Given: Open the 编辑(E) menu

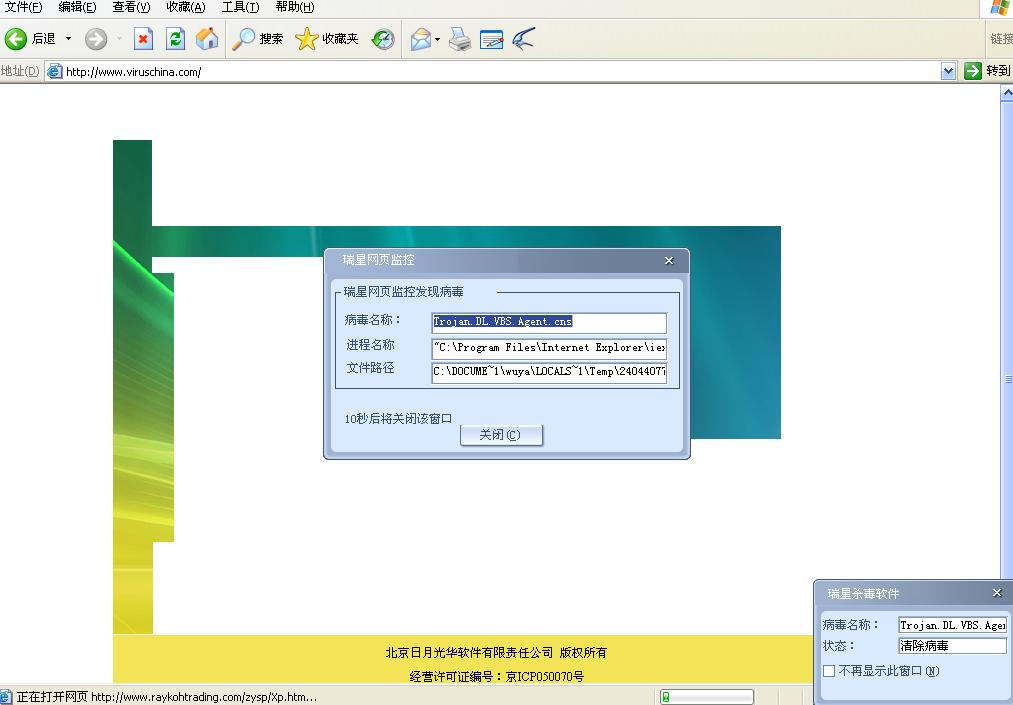Looking at the screenshot, I should point(77,7).
